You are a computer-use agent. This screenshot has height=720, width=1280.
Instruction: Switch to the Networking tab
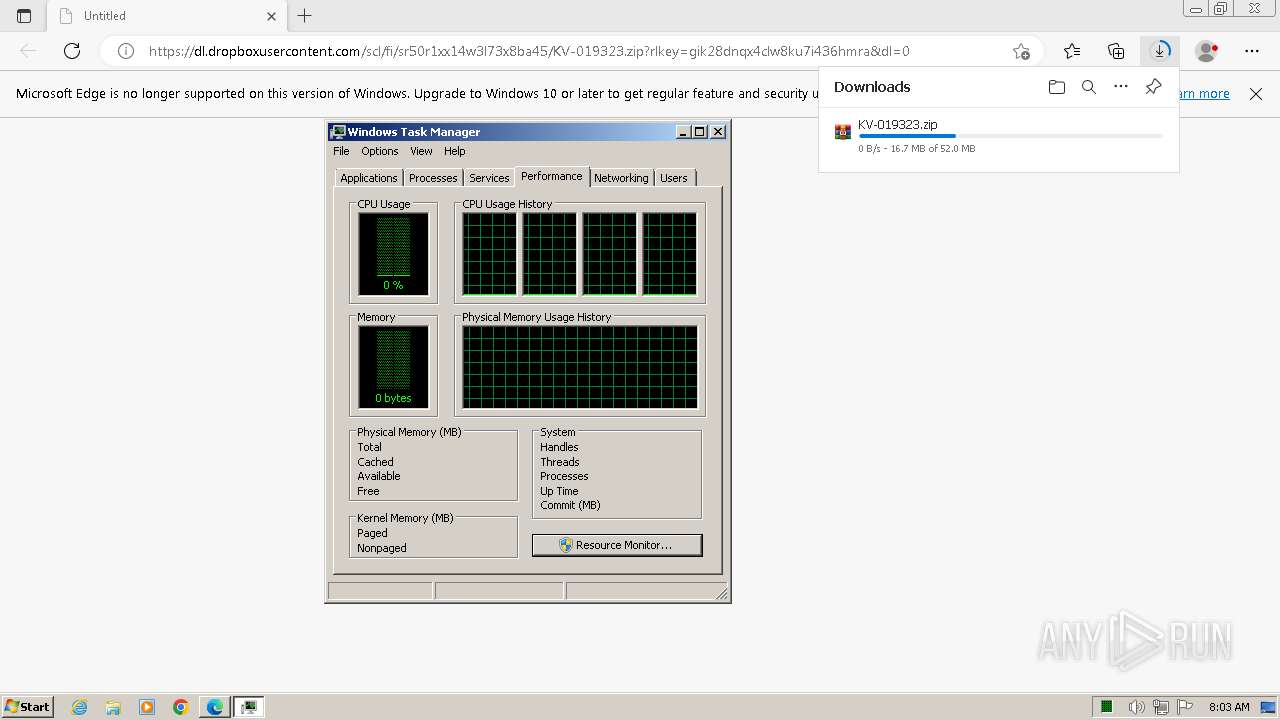[x=621, y=178]
